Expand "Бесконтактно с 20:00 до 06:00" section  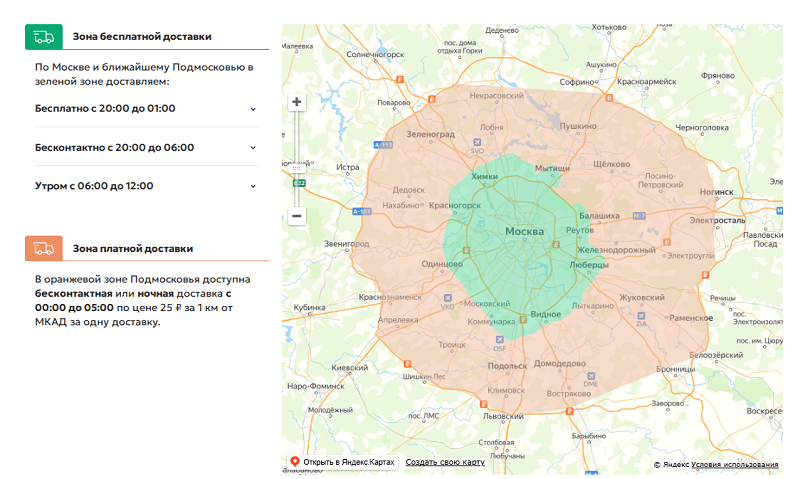click(253, 148)
